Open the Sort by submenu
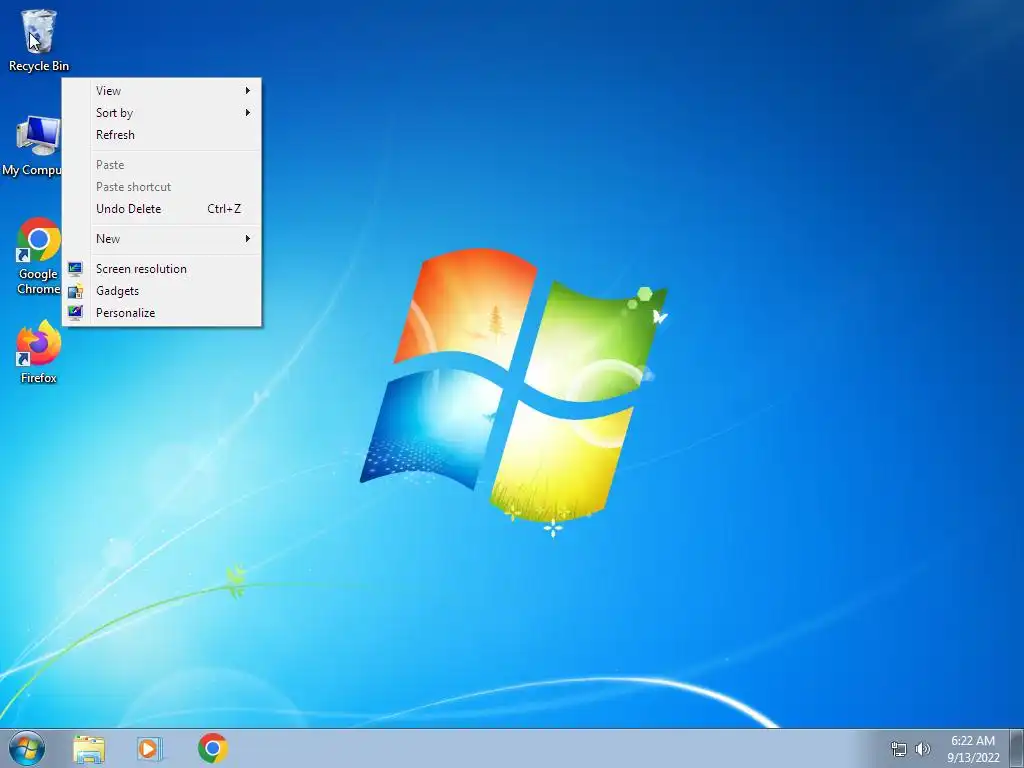Image resolution: width=1024 pixels, height=768 pixels. 162,113
